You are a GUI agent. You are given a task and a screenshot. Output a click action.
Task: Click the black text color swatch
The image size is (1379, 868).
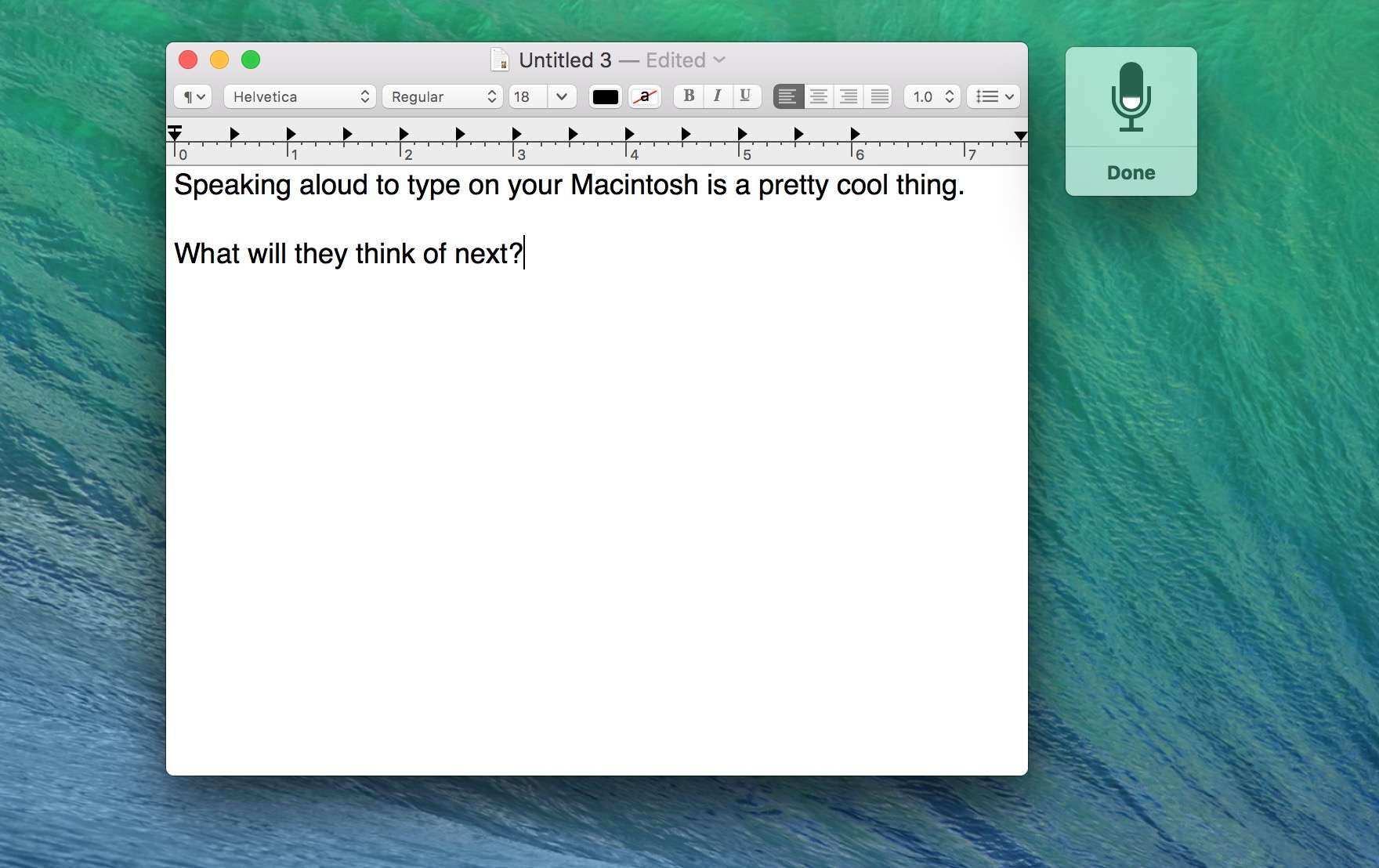605,96
